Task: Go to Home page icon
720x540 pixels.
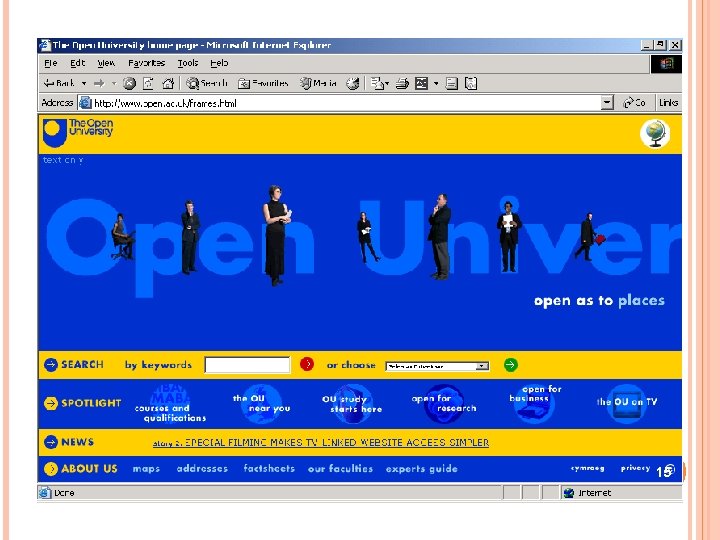Action: (x=168, y=83)
